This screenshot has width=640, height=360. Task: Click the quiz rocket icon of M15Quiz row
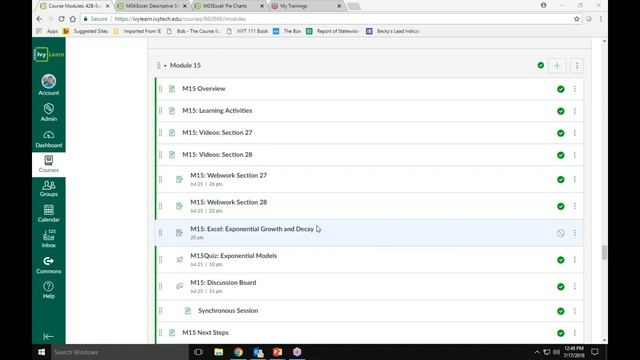coord(180,260)
